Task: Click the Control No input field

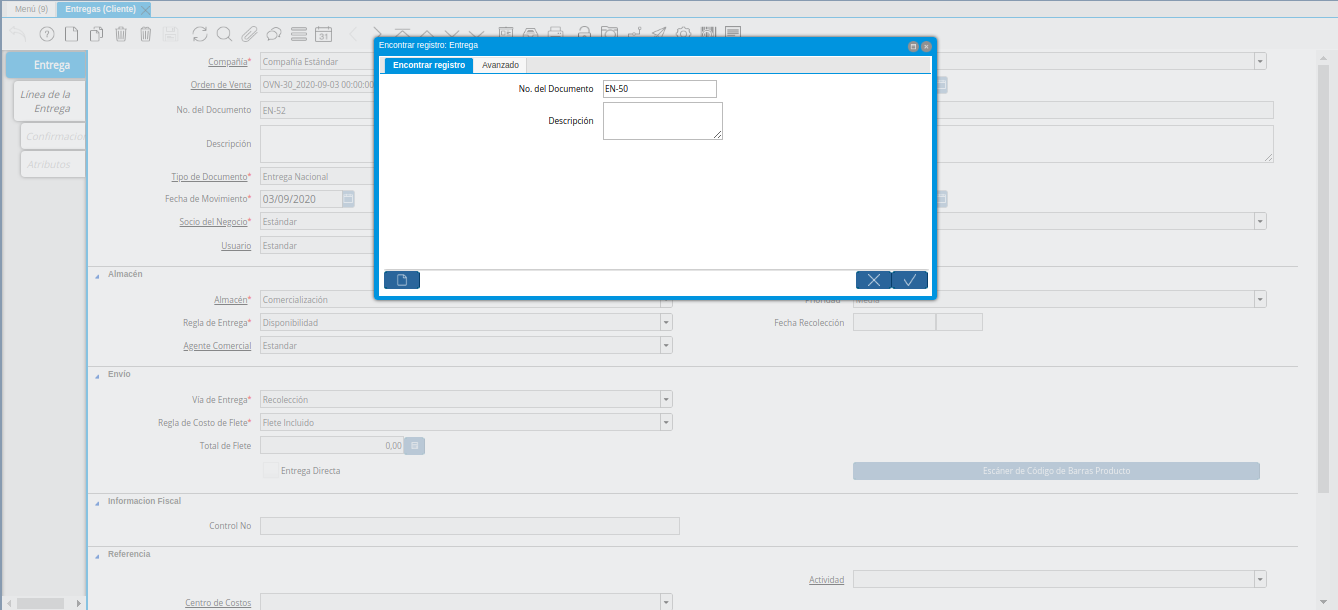Action: 470,526
